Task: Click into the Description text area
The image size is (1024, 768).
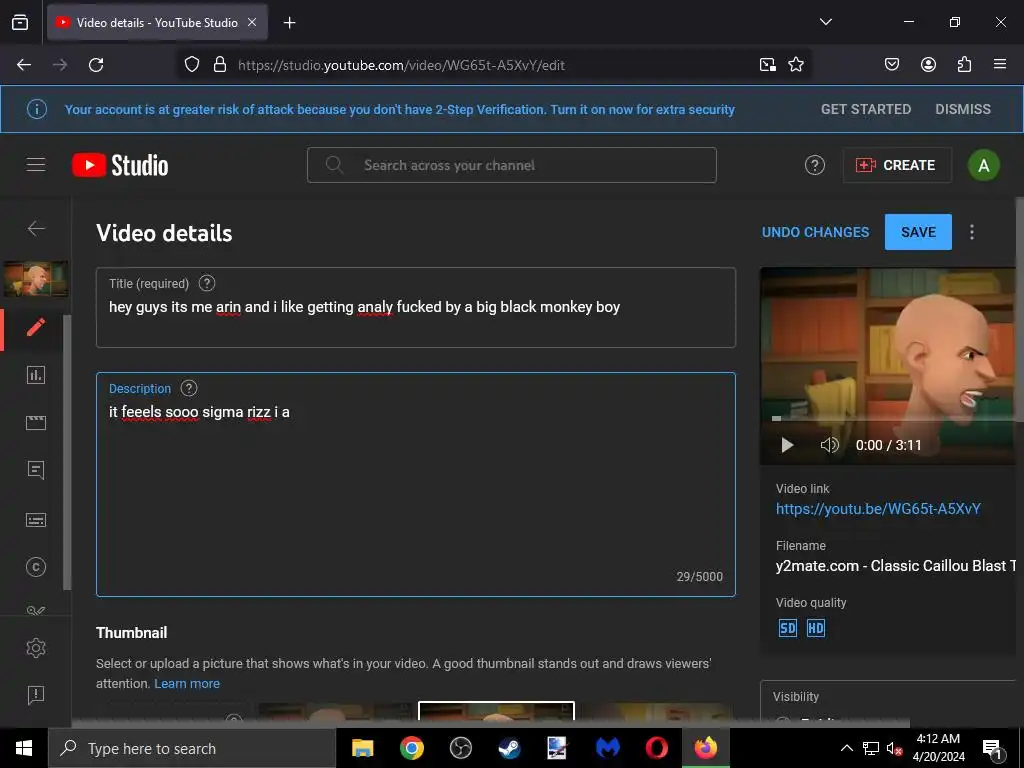Action: point(416,485)
